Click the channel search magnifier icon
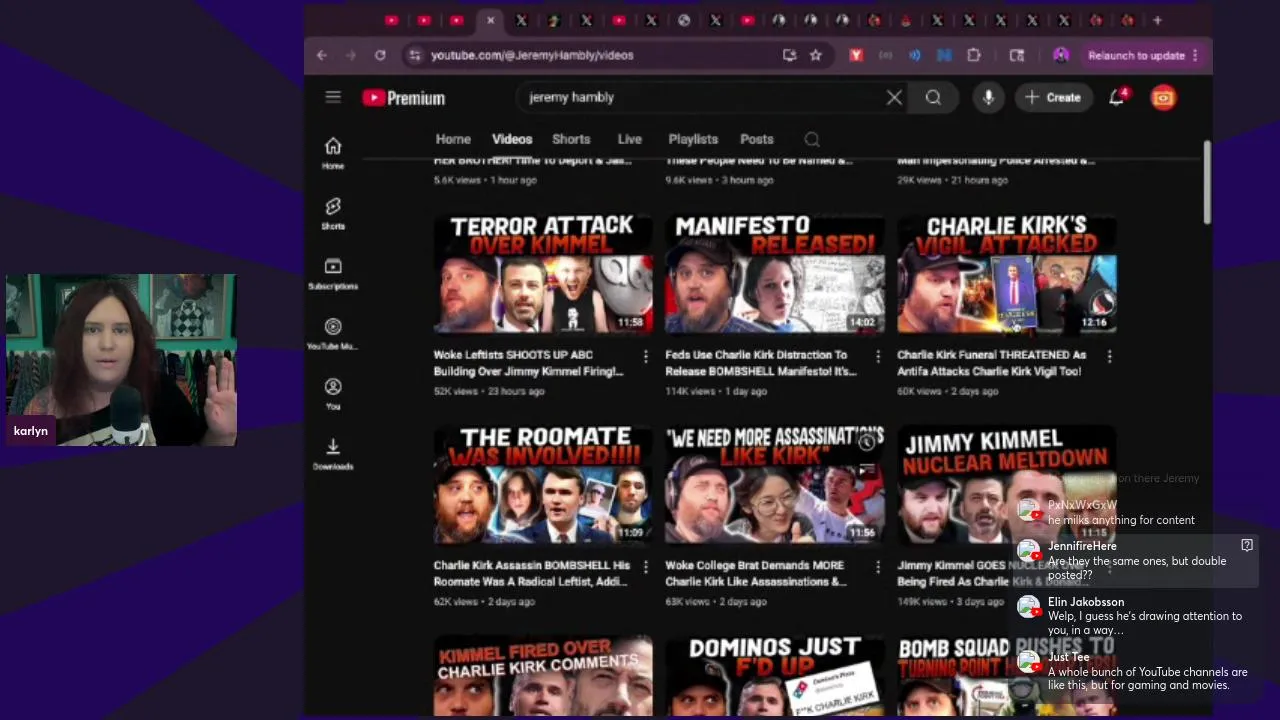 tap(812, 140)
